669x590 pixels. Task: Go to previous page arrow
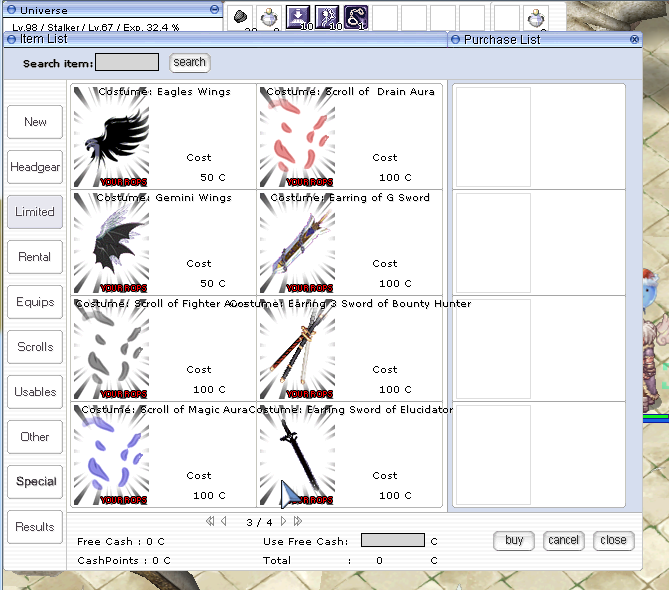click(224, 521)
